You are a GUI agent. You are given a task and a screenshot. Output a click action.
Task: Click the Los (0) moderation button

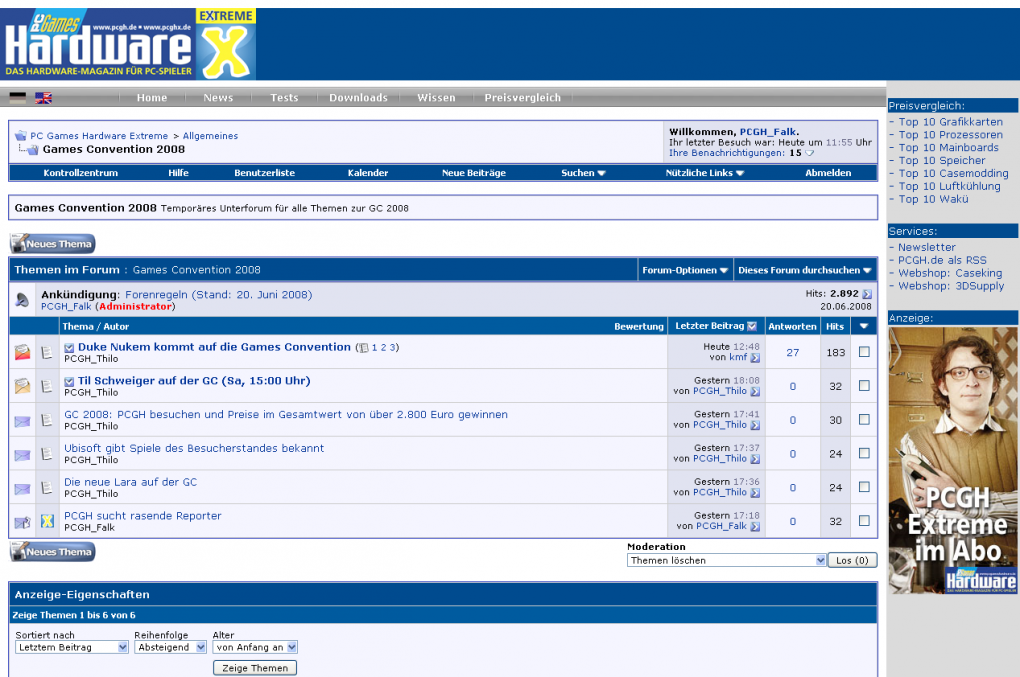852,561
